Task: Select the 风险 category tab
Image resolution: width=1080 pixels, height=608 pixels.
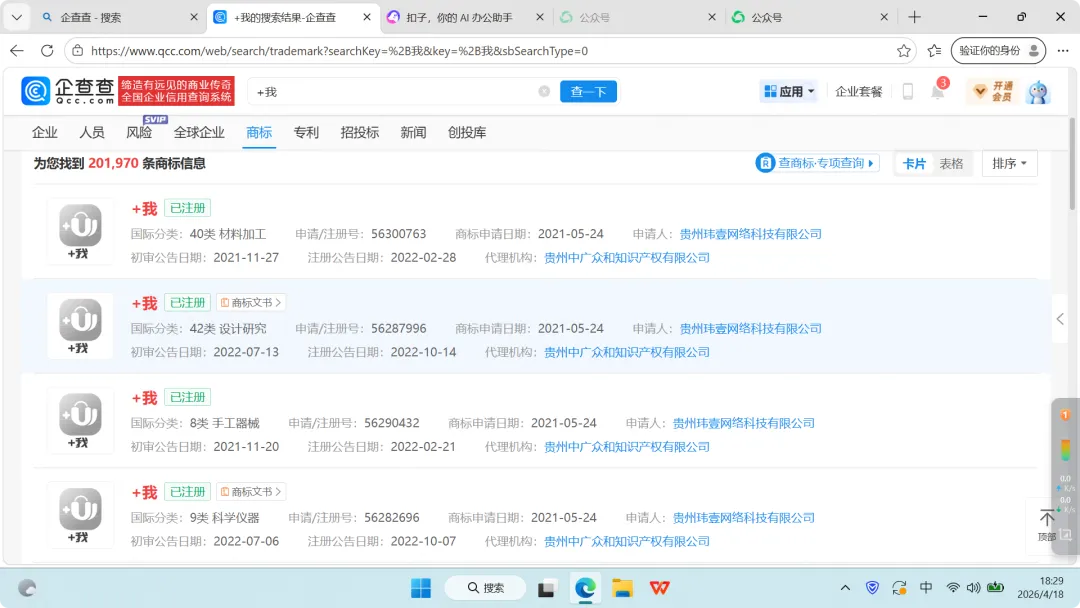Action: coord(139,132)
